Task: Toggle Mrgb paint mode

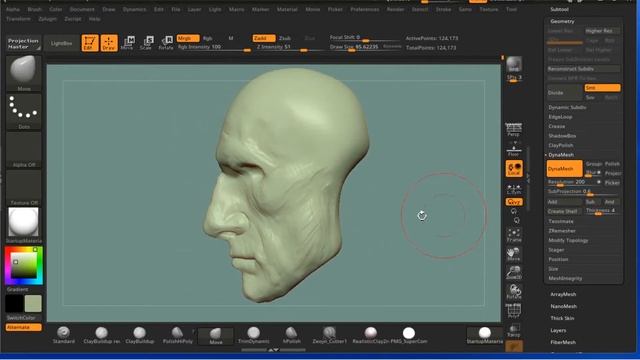Action: [x=188, y=38]
